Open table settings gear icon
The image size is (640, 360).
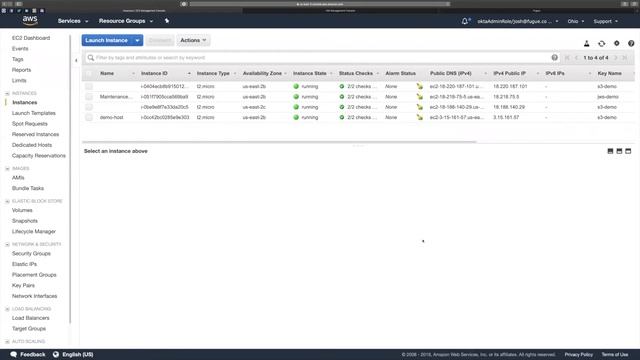click(617, 43)
